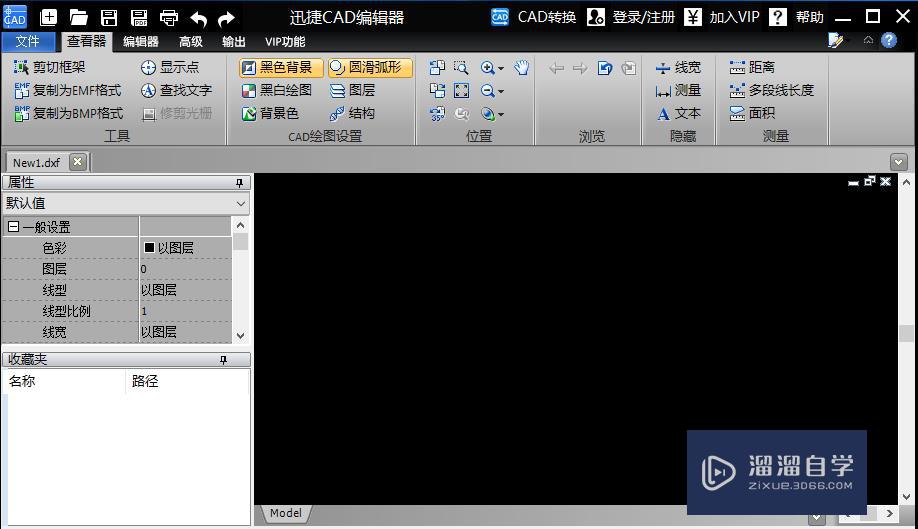Select the pan hand tool
The image size is (918, 529).
coord(522,68)
